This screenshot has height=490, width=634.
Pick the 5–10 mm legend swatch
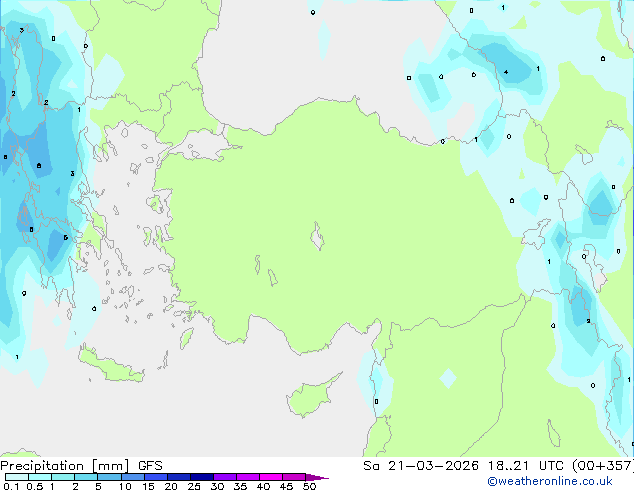pyautogui.click(x=109, y=477)
